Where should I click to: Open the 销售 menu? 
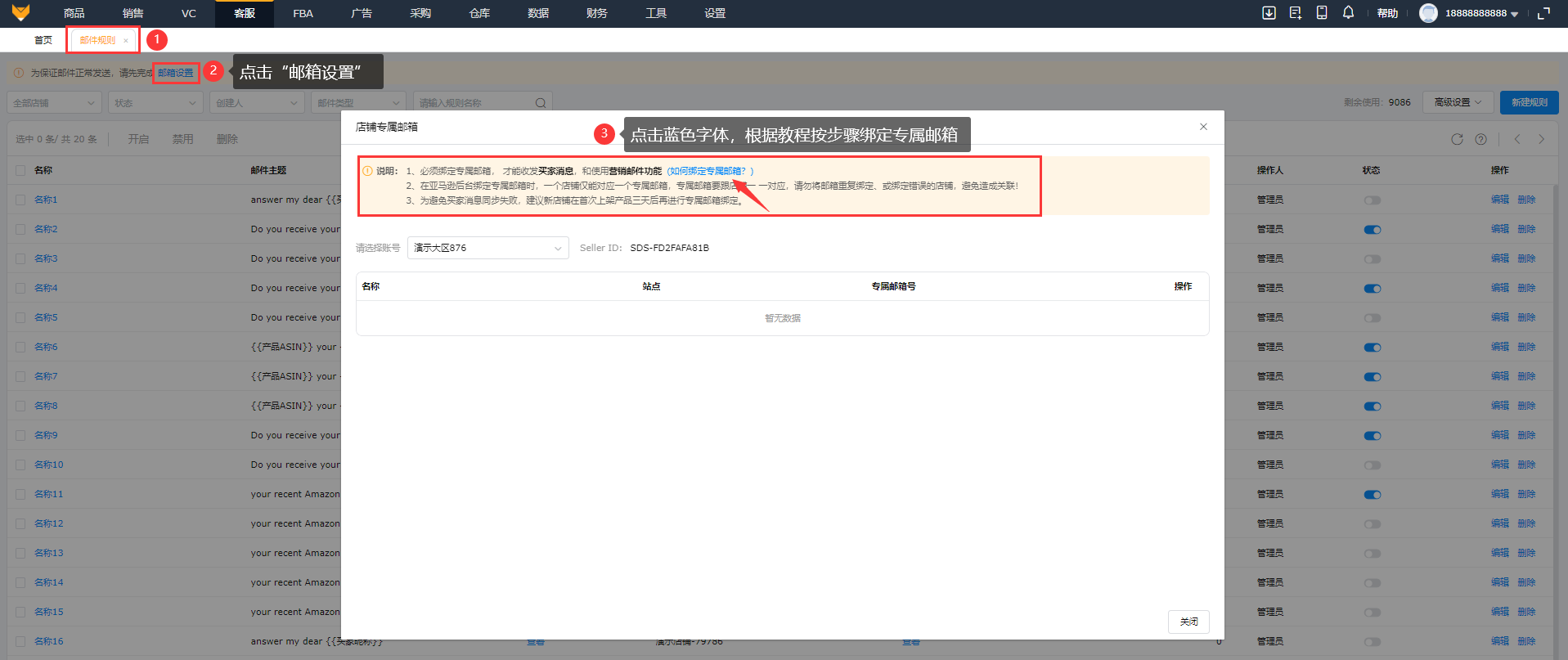133,13
